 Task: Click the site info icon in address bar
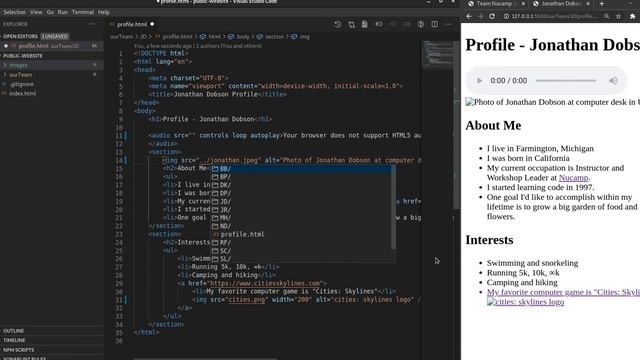tap(506, 16)
